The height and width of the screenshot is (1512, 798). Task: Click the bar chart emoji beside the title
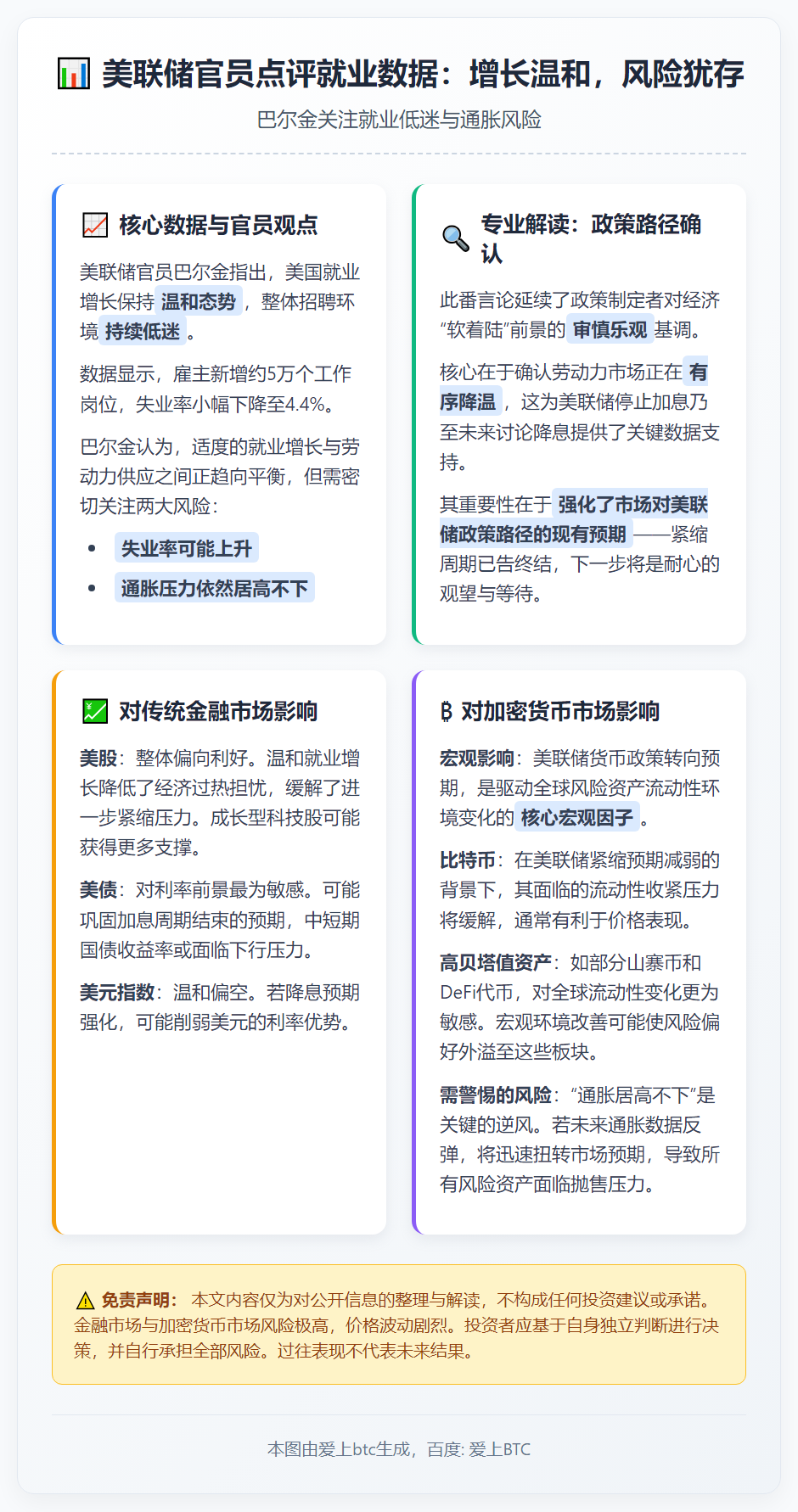[73, 74]
